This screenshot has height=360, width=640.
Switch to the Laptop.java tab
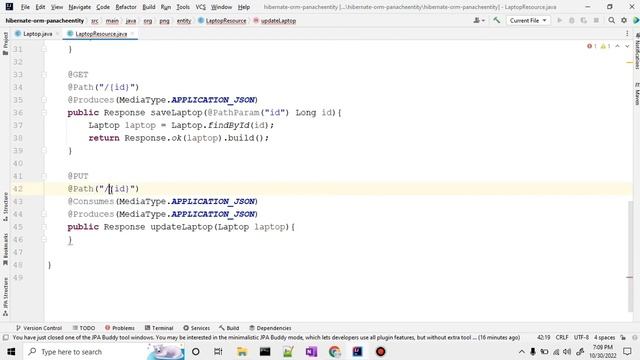pyautogui.click(x=37, y=34)
